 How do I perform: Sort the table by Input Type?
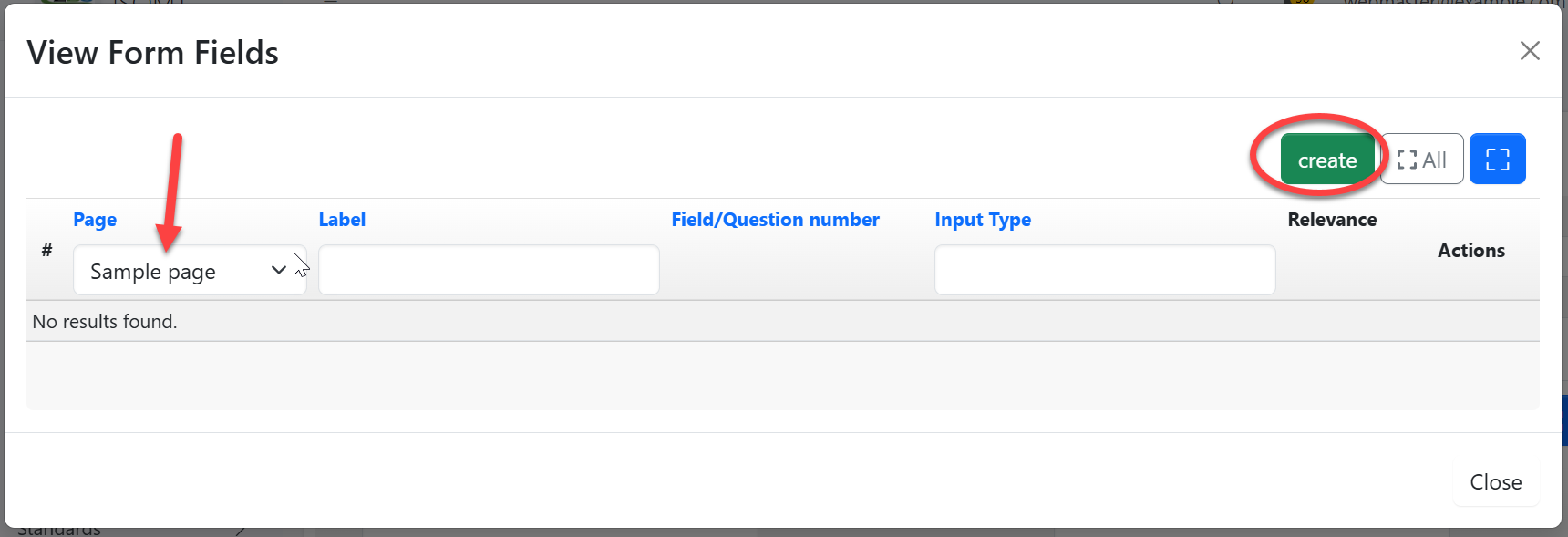[983, 220]
